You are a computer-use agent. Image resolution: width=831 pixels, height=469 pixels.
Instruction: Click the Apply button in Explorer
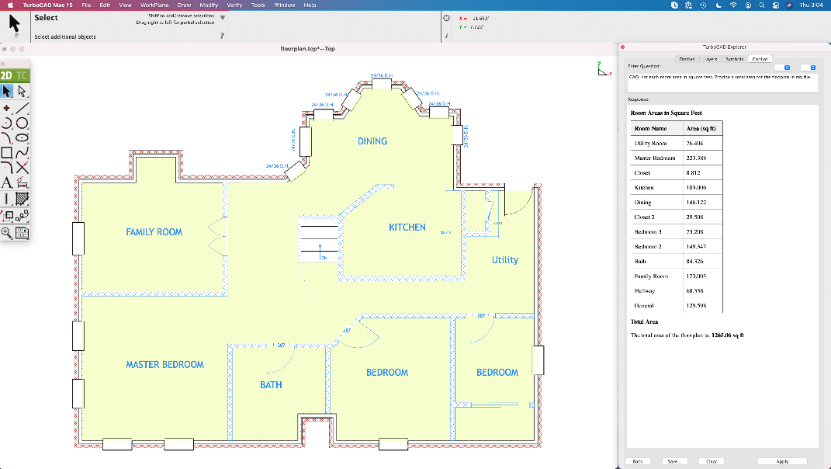pos(782,461)
